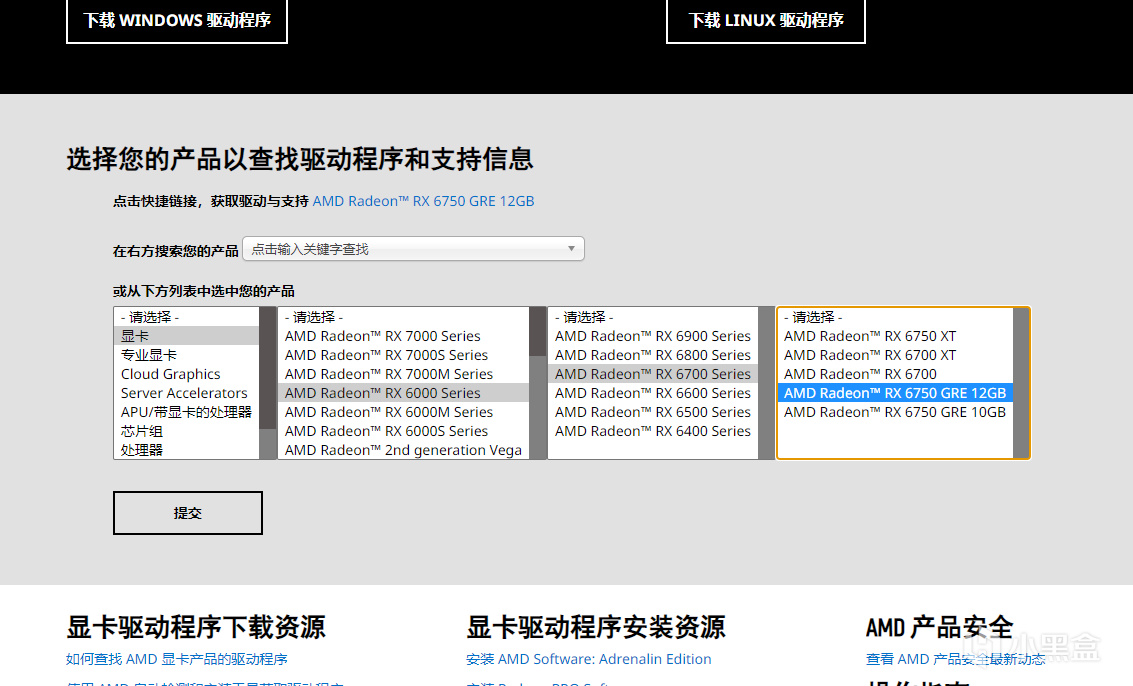Click the category list scrollbar
1133x686 pixels.
point(267,383)
